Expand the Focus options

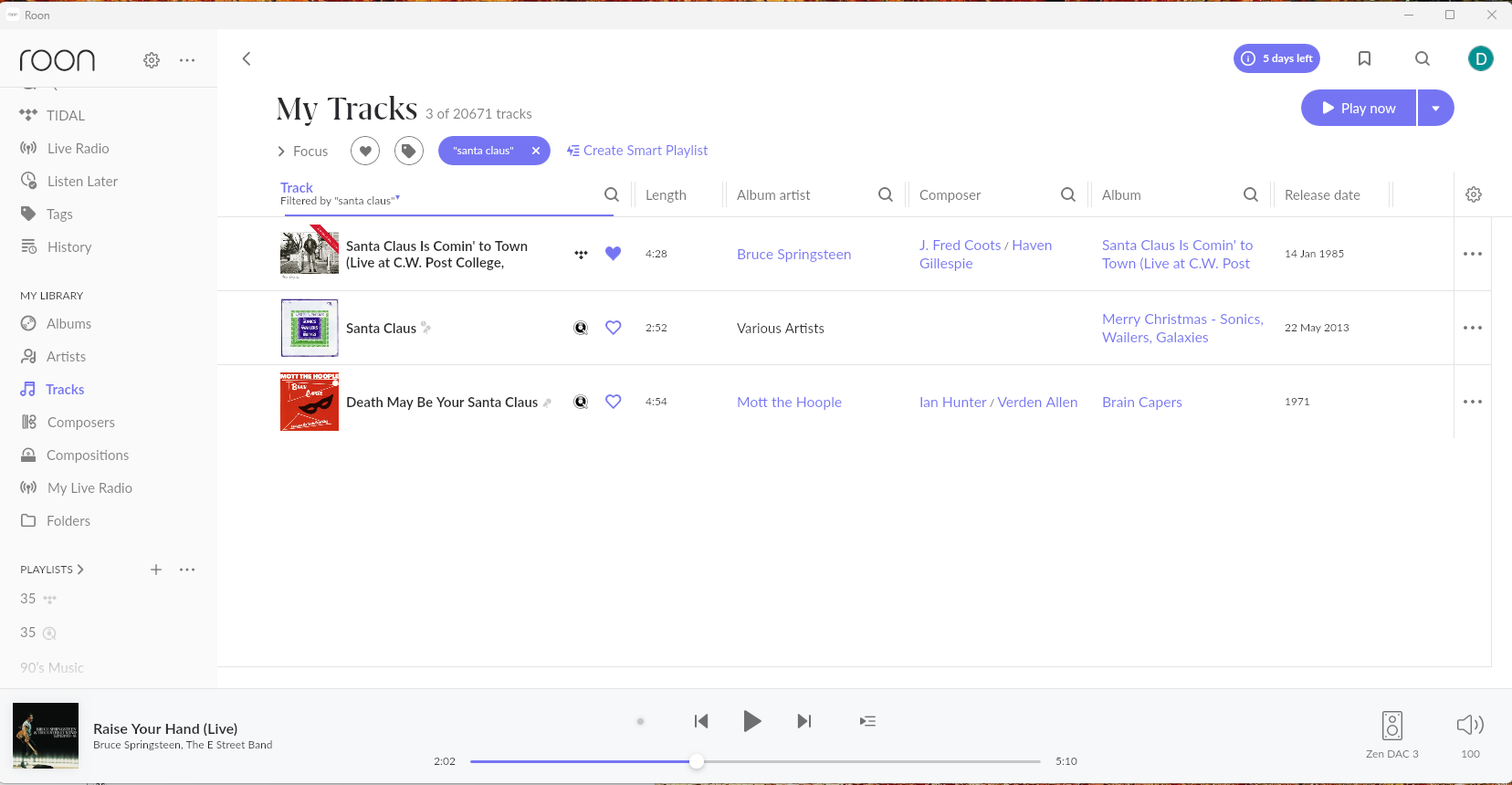coord(302,152)
